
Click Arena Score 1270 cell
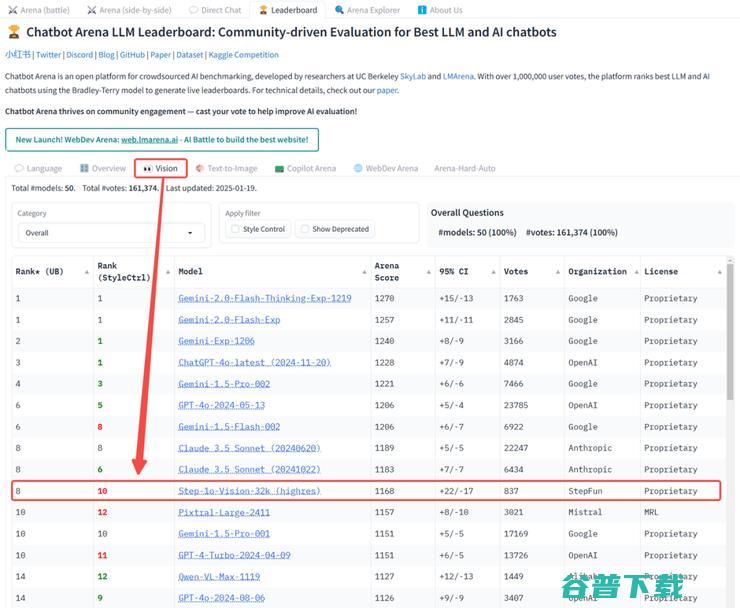403,298
